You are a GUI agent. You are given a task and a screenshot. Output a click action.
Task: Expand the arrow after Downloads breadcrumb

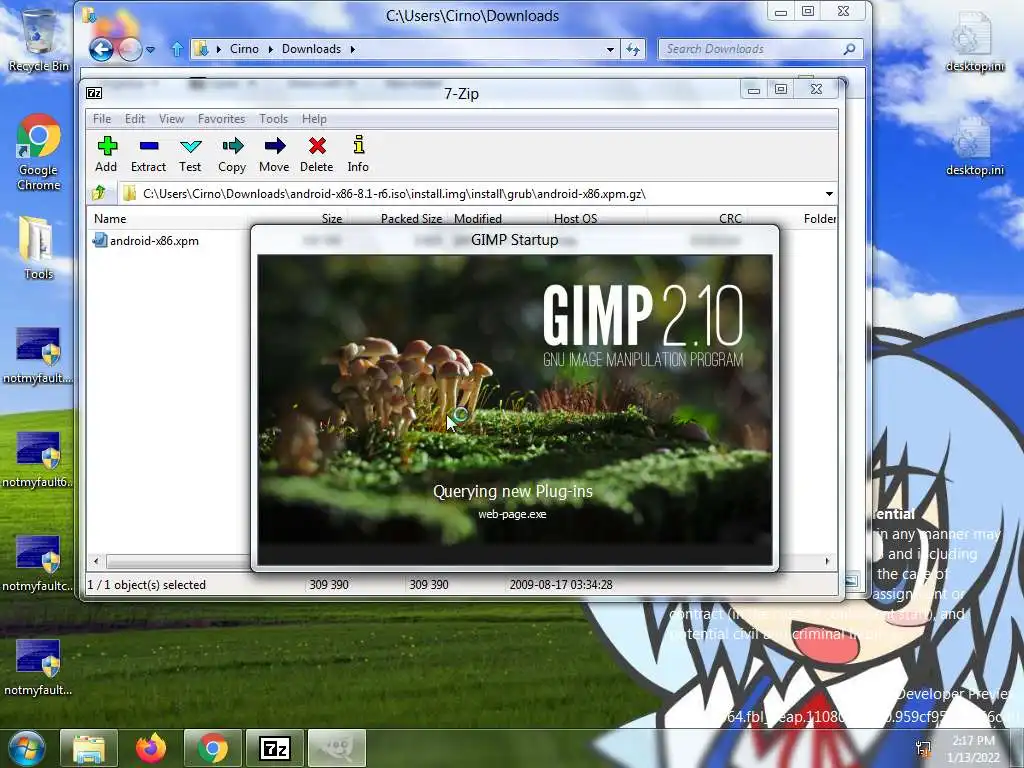point(353,49)
